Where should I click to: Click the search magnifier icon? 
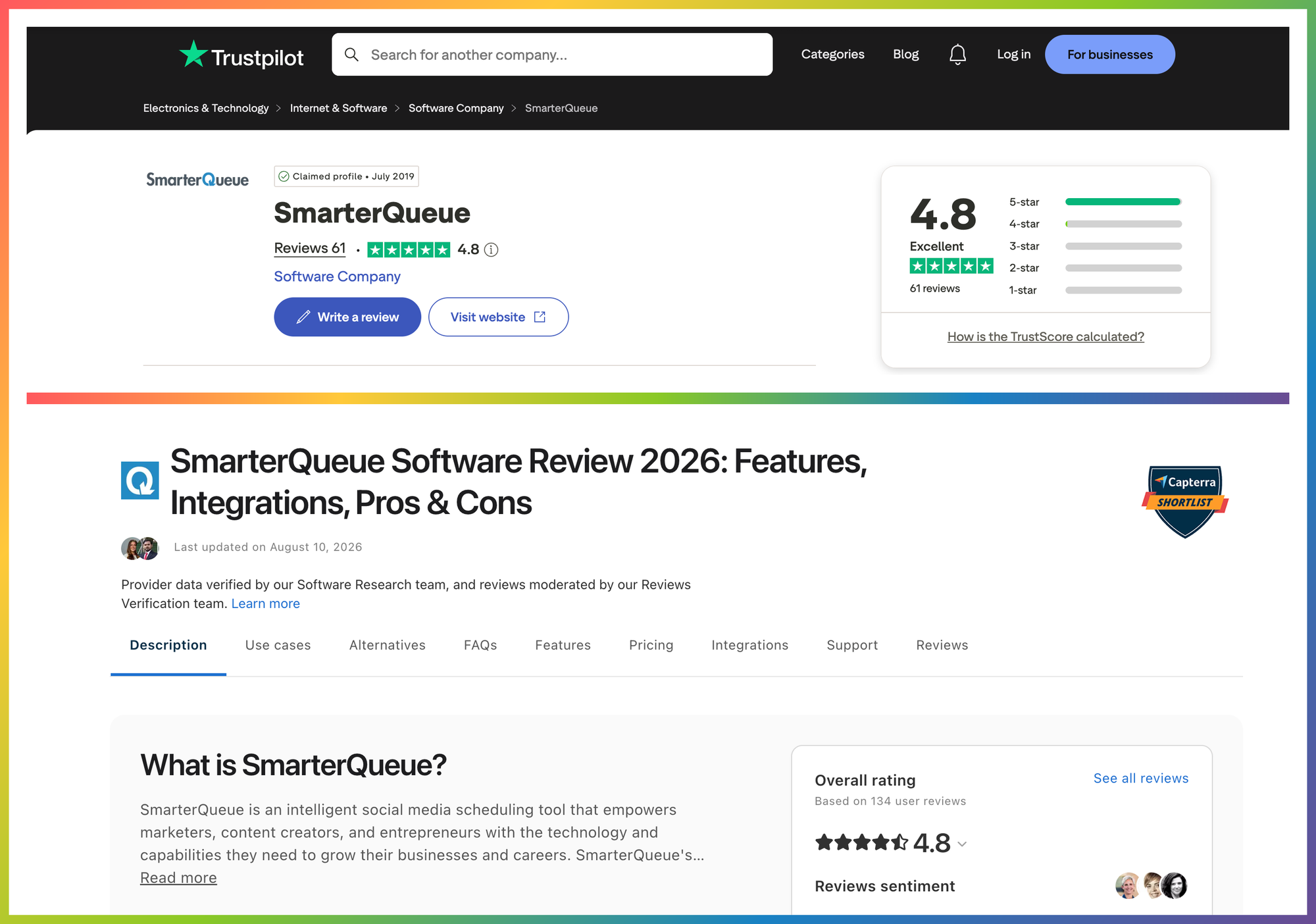click(x=352, y=55)
